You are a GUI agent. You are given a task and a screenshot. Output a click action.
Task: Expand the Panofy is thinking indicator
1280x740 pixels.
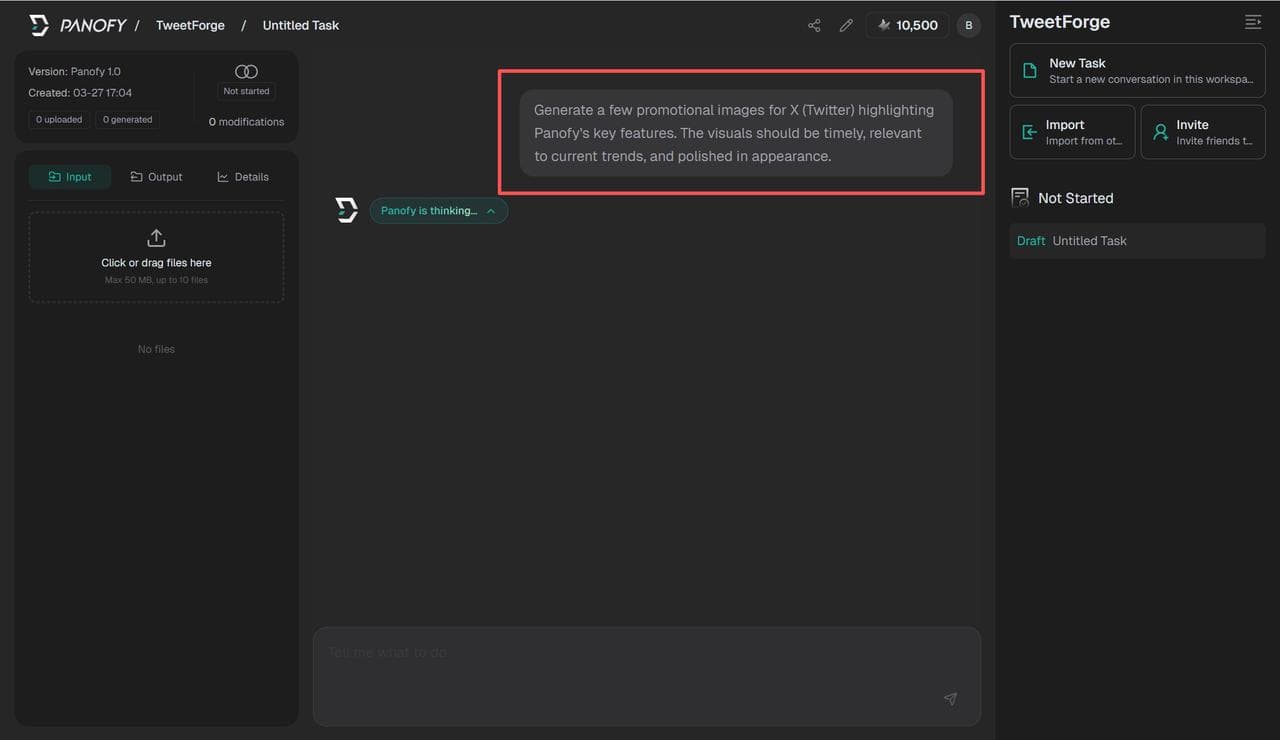[438, 211]
